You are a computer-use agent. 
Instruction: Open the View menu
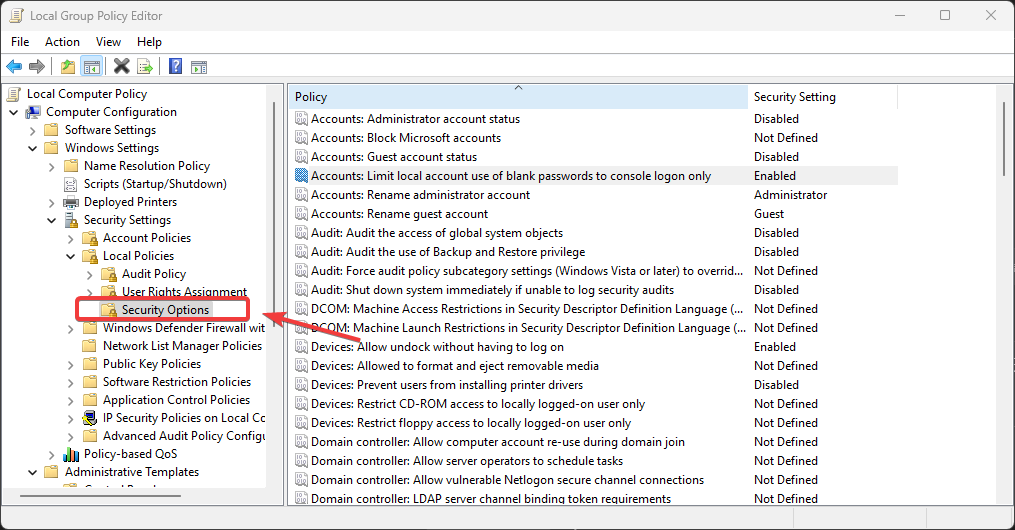point(108,42)
